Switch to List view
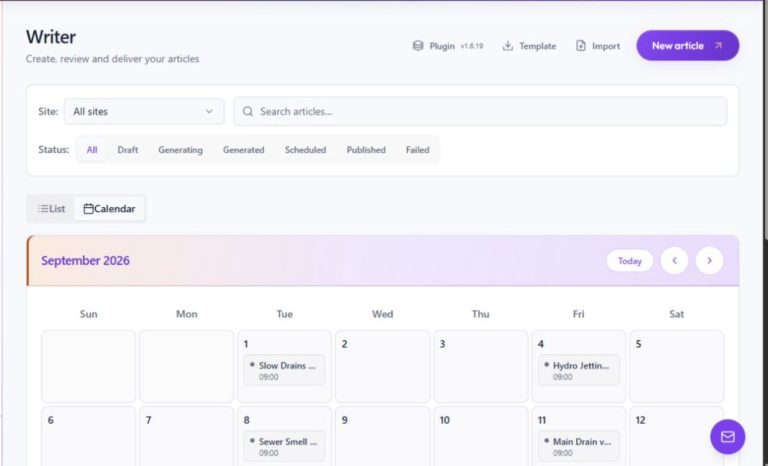 [x=51, y=209]
